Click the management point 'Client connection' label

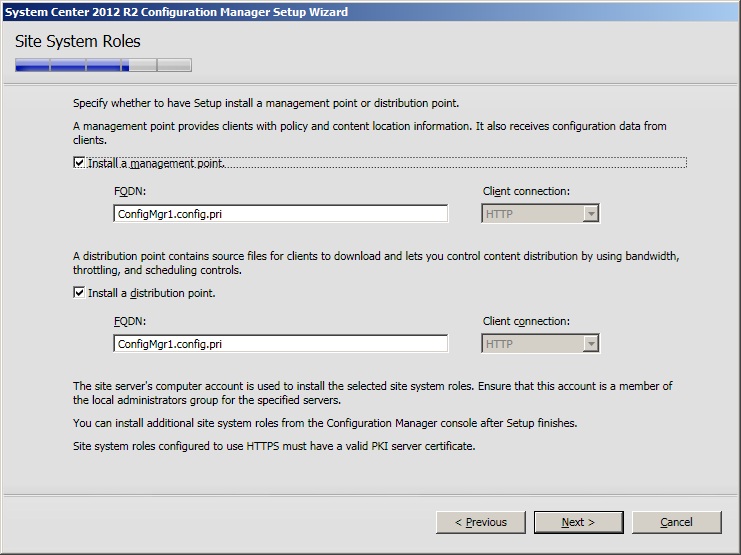pos(526,191)
